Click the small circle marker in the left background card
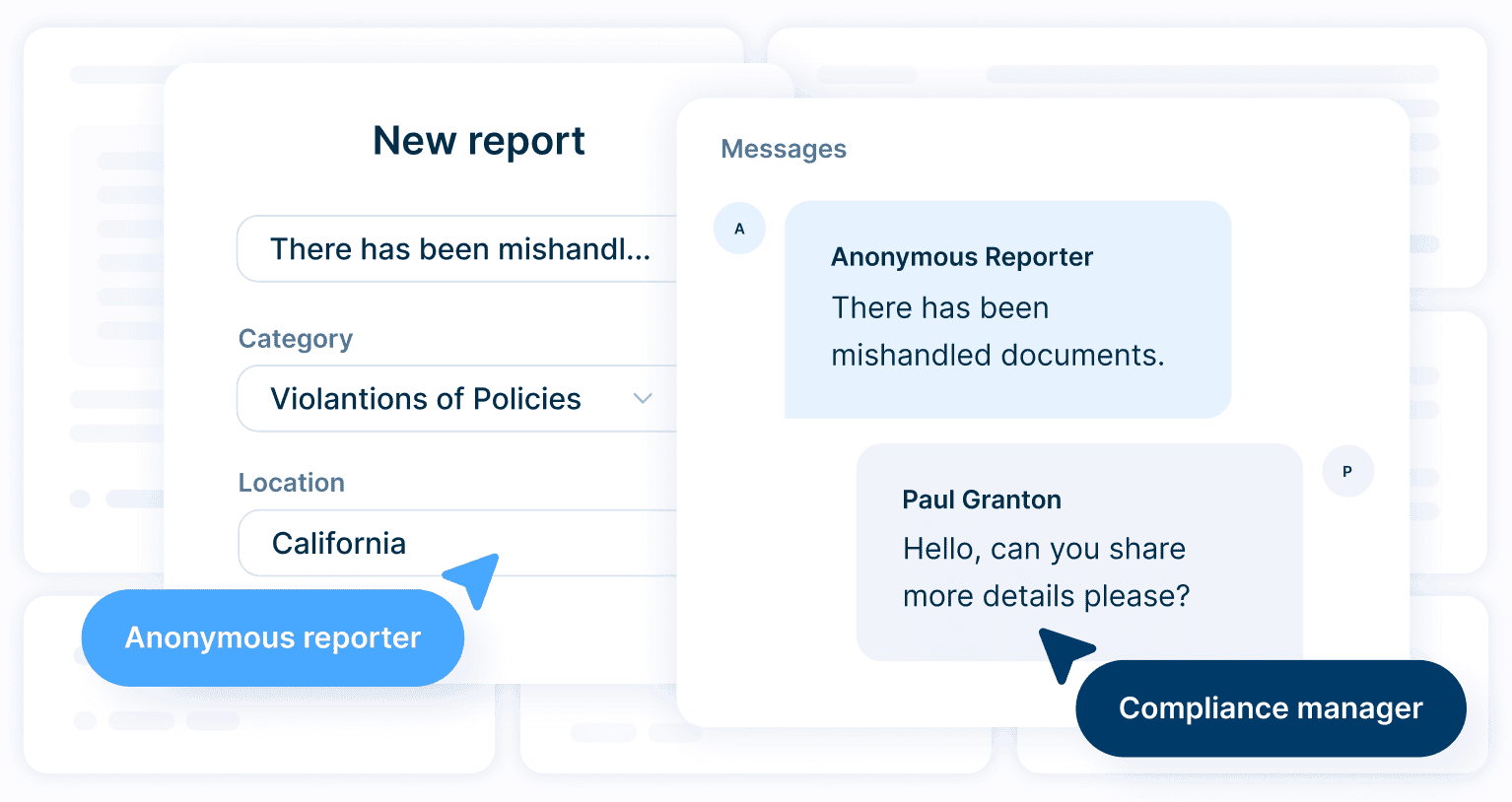 click(79, 500)
